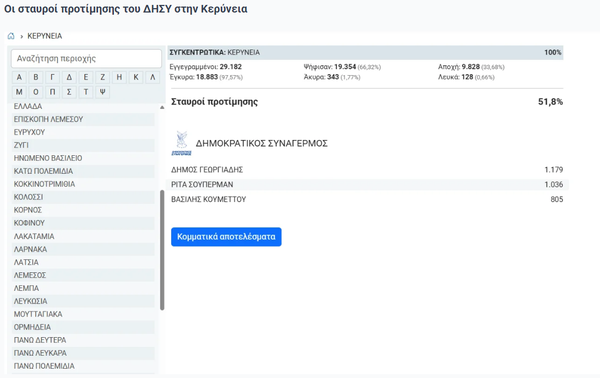The height and width of the screenshot is (378, 600).
Task: Click the Σταυροί προτίμησης heading
Action: pos(214,102)
